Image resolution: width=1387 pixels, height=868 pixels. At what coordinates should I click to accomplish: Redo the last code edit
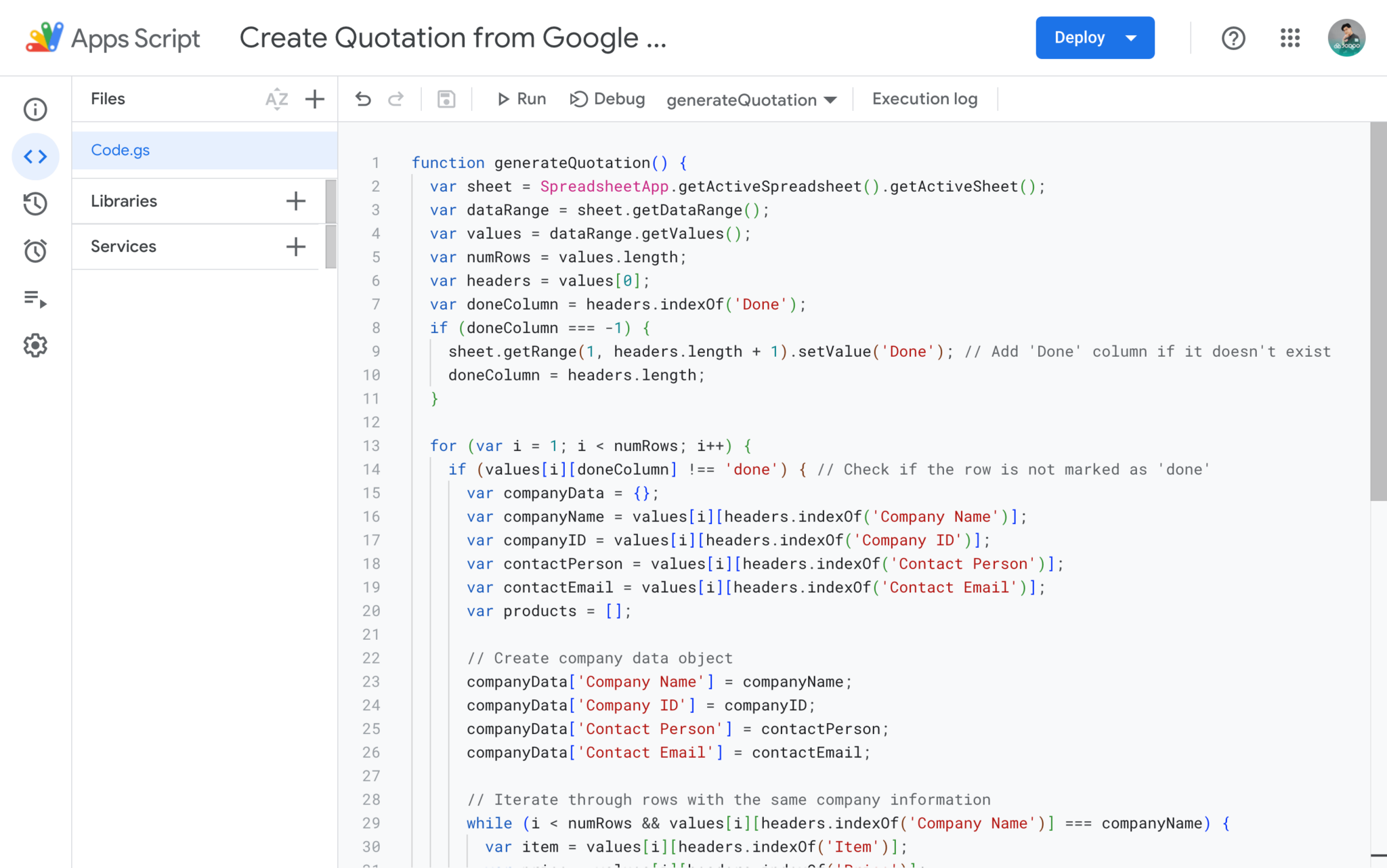(x=396, y=99)
